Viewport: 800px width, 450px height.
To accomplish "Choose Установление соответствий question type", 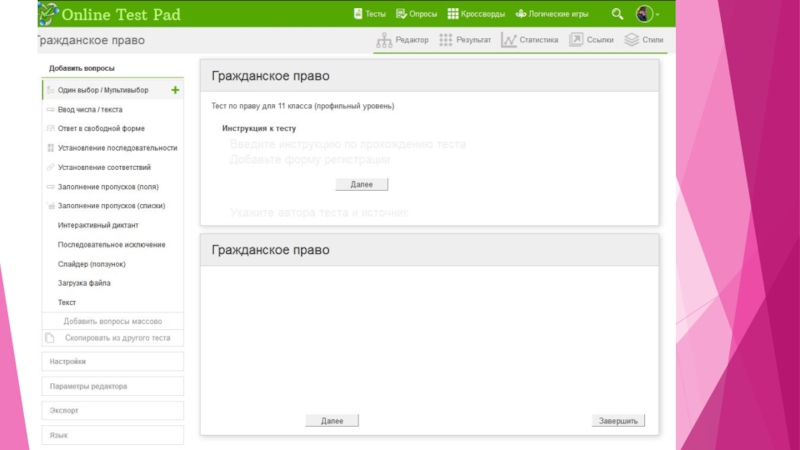I will 104,167.
